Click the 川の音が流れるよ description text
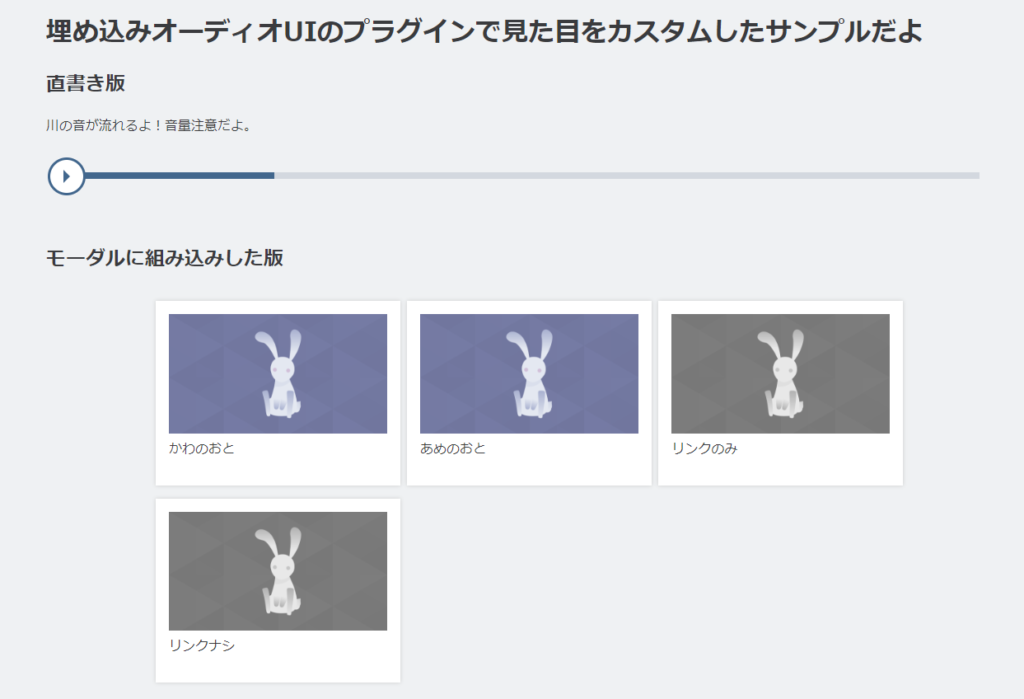The height and width of the screenshot is (699, 1024). click(148, 126)
